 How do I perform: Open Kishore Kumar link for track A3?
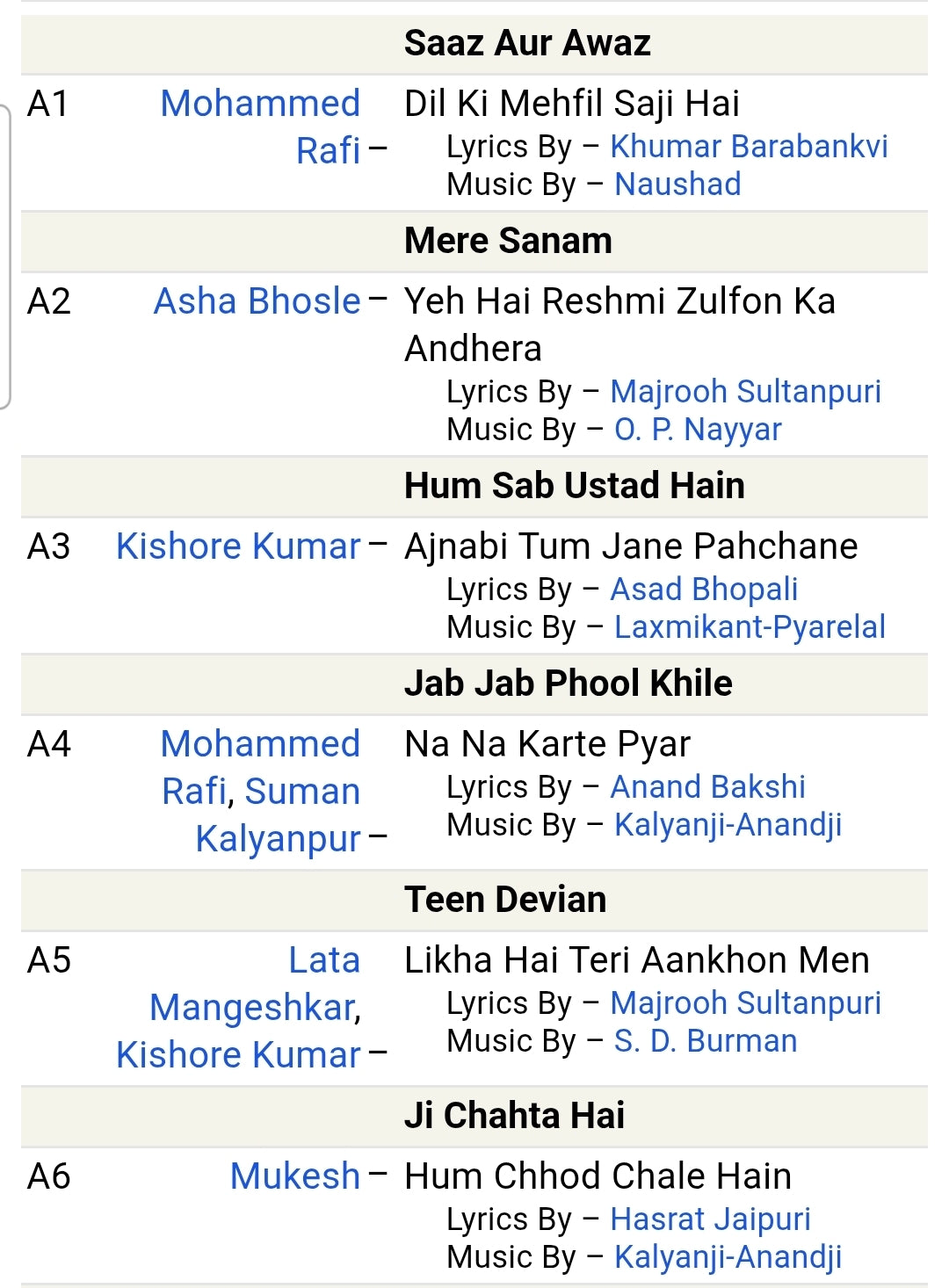(x=238, y=546)
